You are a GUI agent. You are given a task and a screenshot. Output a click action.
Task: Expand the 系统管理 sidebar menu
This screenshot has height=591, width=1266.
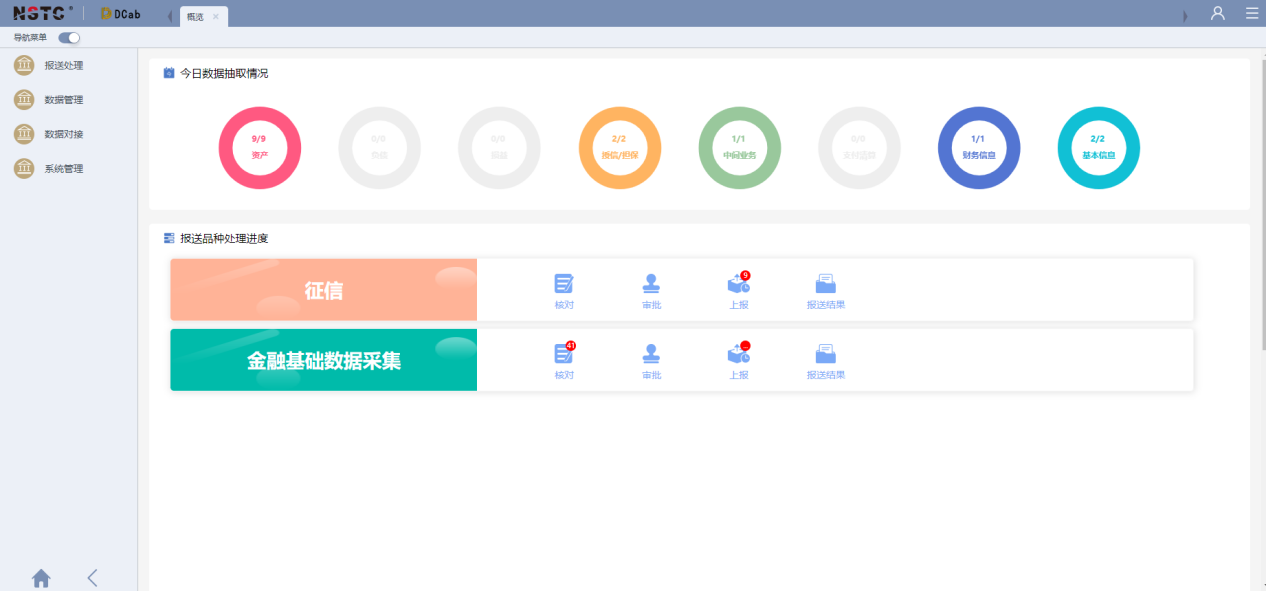pos(63,169)
